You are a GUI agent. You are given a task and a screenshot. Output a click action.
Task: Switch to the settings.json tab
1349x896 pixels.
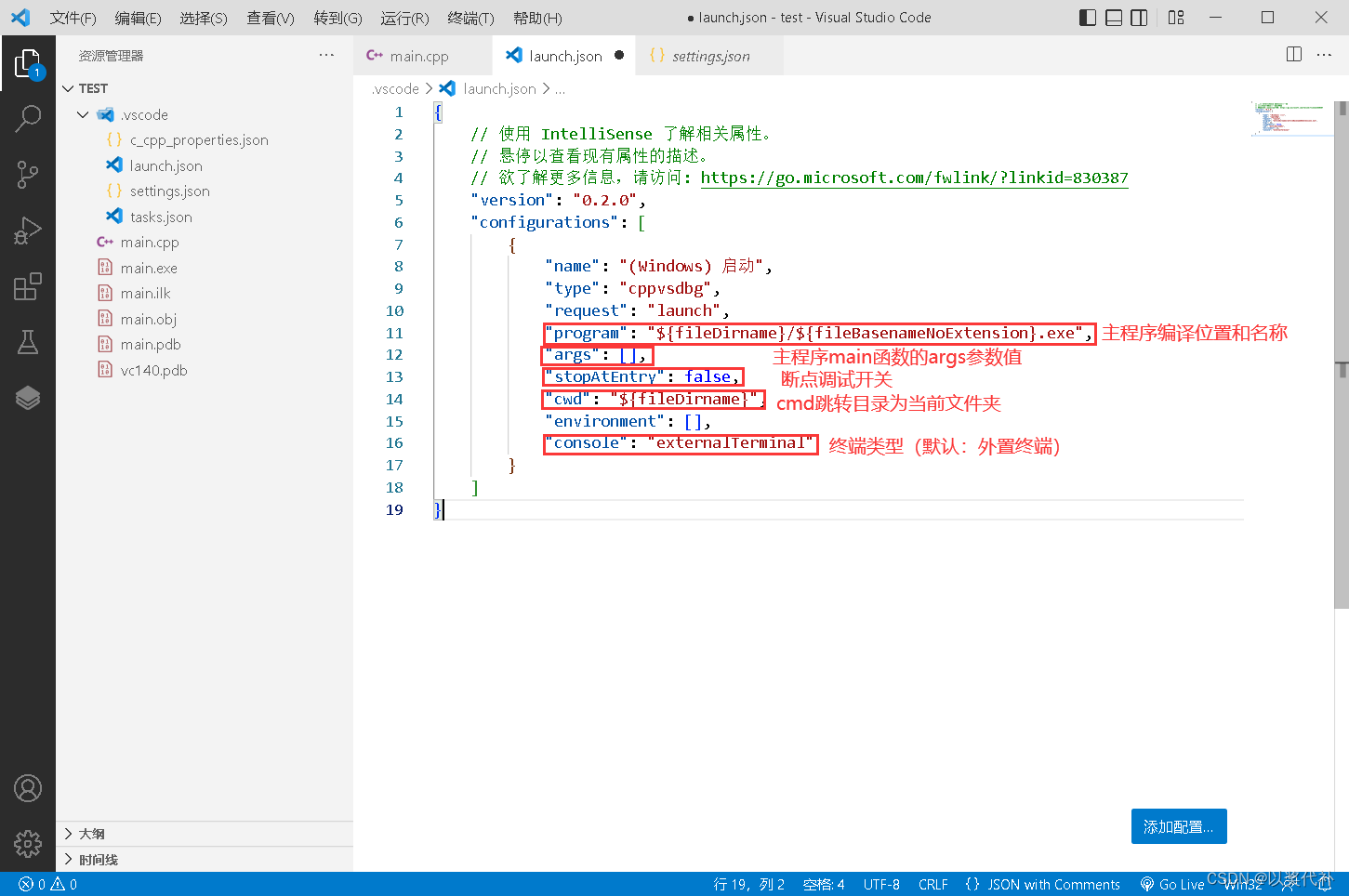coord(709,55)
